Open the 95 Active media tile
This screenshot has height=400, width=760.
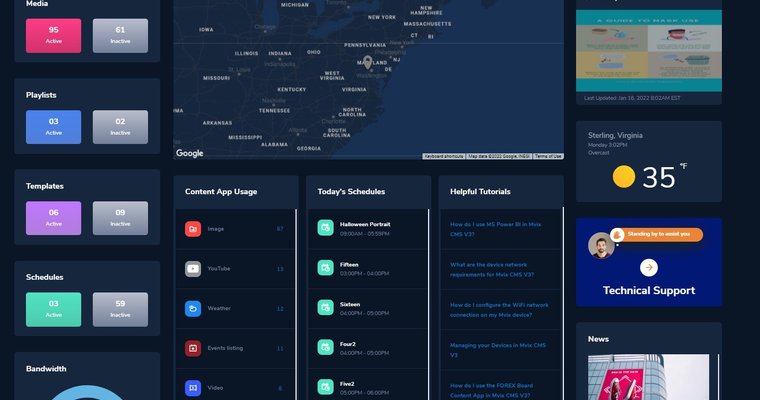53,35
